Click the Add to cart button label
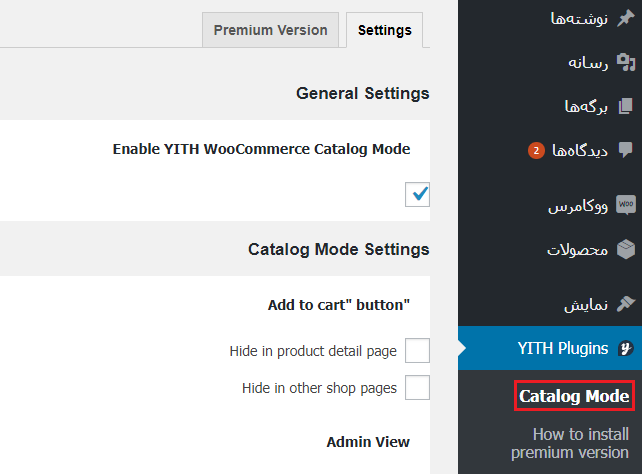The image size is (642, 474). point(339,305)
